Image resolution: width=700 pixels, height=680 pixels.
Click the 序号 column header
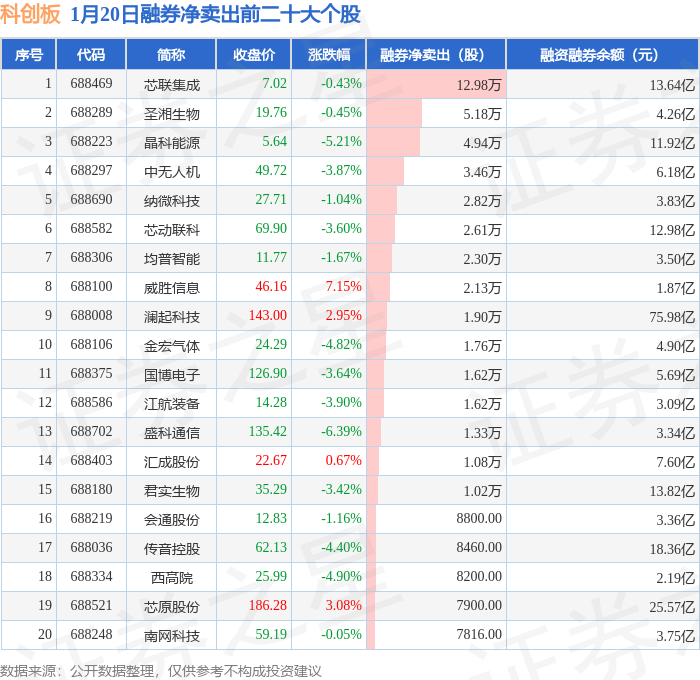pyautogui.click(x=29, y=54)
